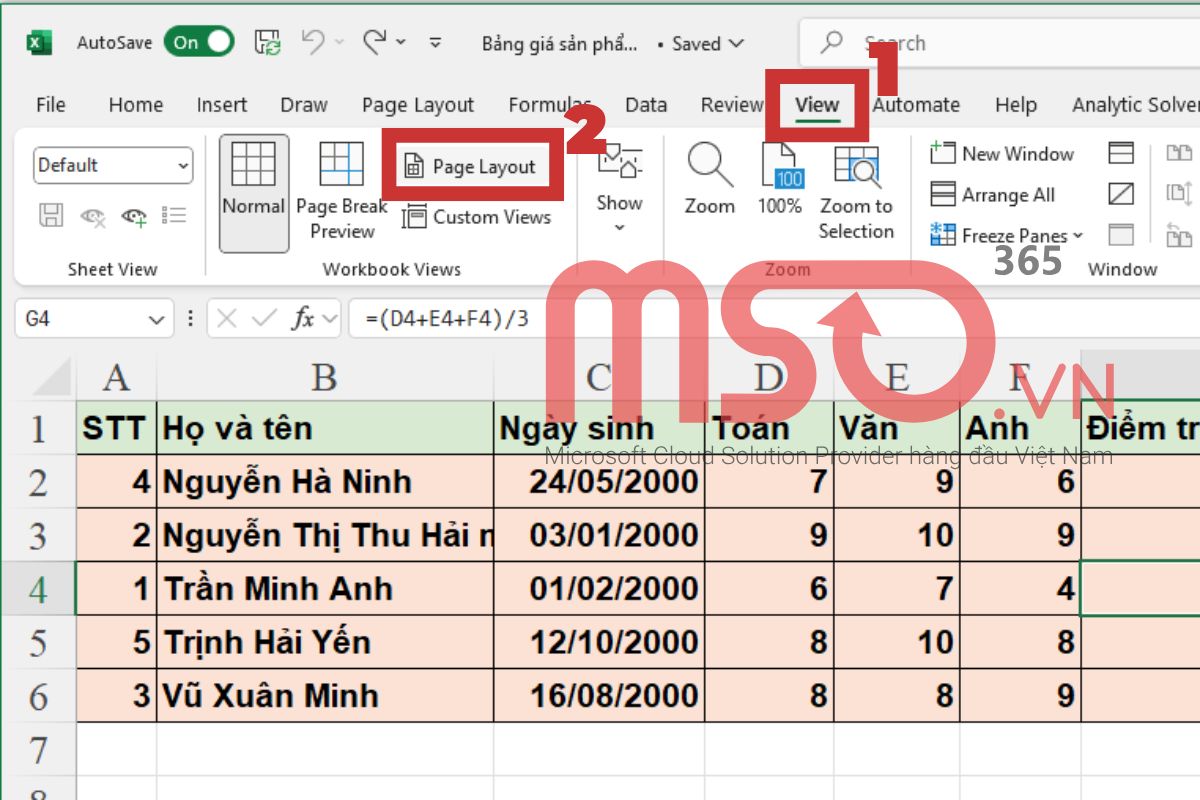Click cell 'Họ và tên'
The image size is (1200, 800).
[x=326, y=428]
